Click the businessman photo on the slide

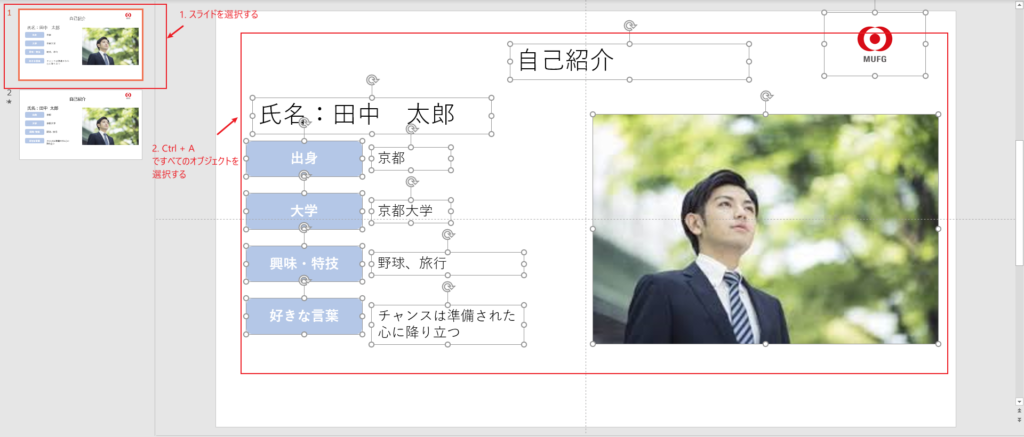pos(765,229)
